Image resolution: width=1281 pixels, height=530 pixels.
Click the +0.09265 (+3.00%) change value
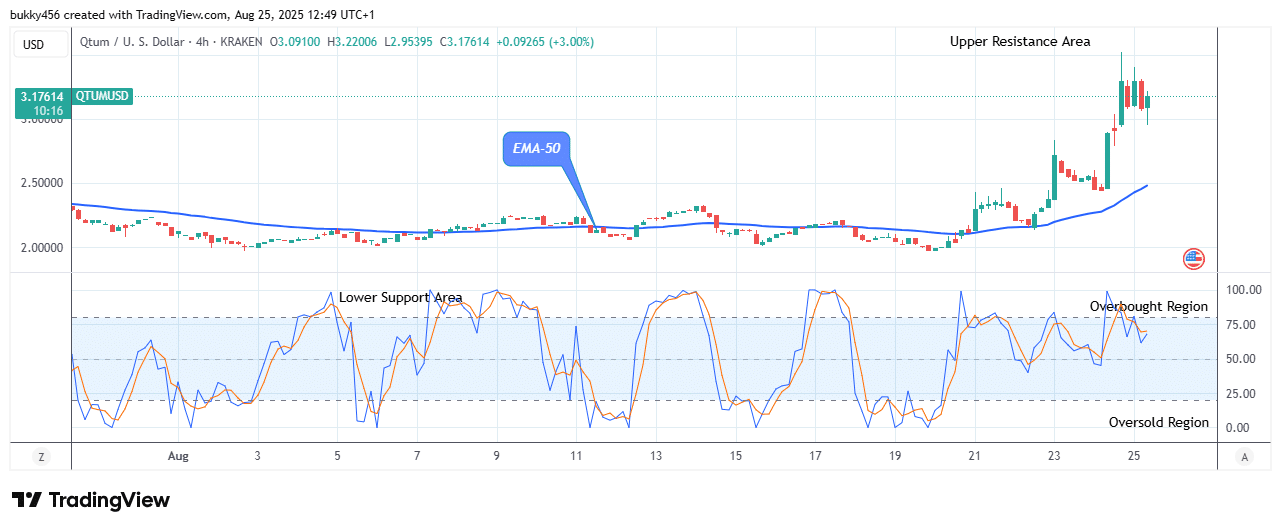click(x=546, y=42)
